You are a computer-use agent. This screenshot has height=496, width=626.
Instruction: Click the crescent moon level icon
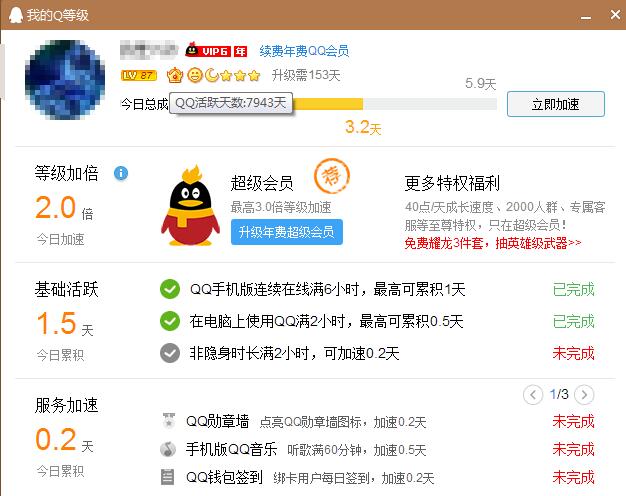[212, 75]
